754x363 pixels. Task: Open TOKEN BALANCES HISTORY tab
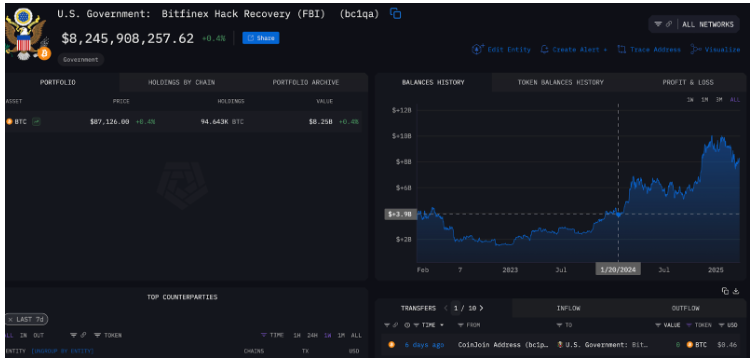(x=560, y=82)
